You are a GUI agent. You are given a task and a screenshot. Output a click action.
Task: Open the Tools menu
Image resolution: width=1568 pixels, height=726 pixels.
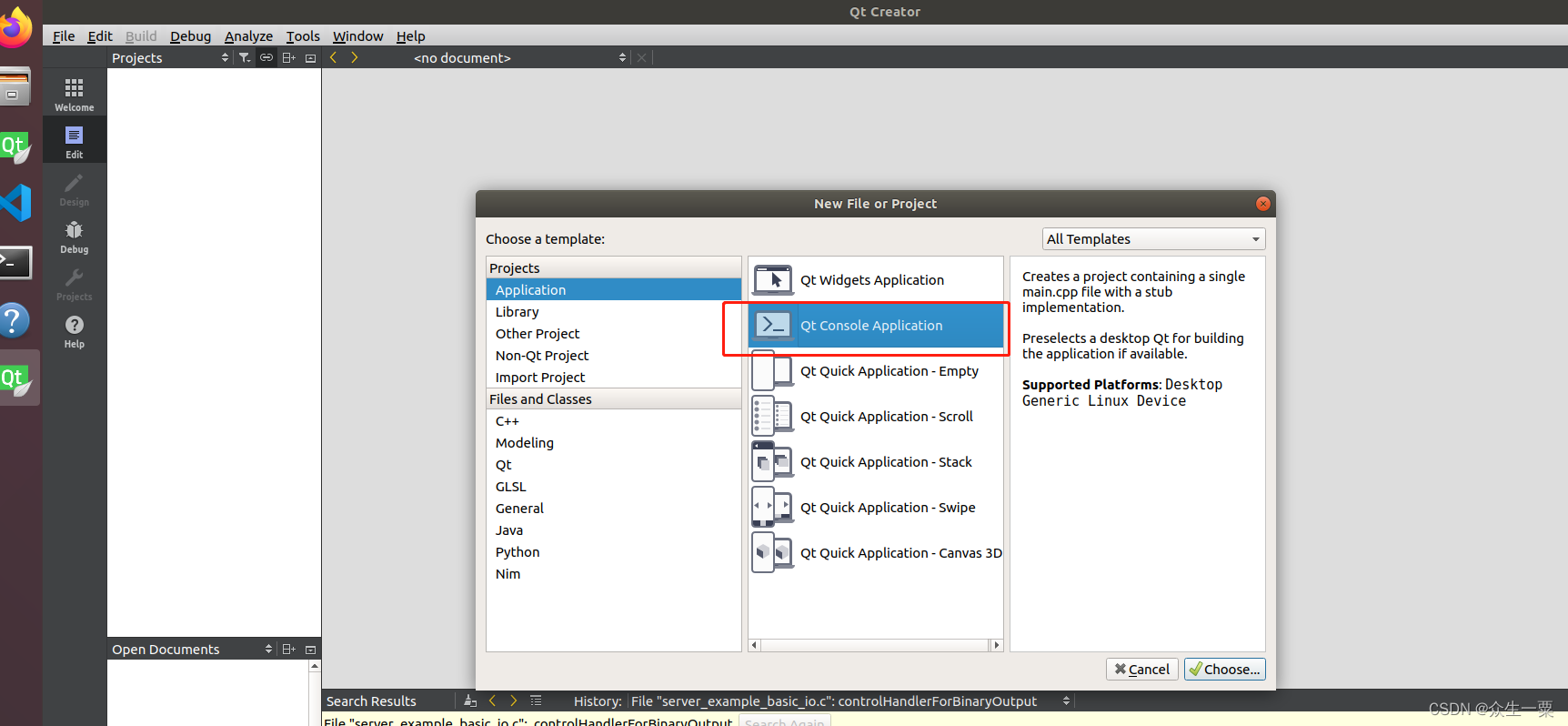(x=303, y=36)
